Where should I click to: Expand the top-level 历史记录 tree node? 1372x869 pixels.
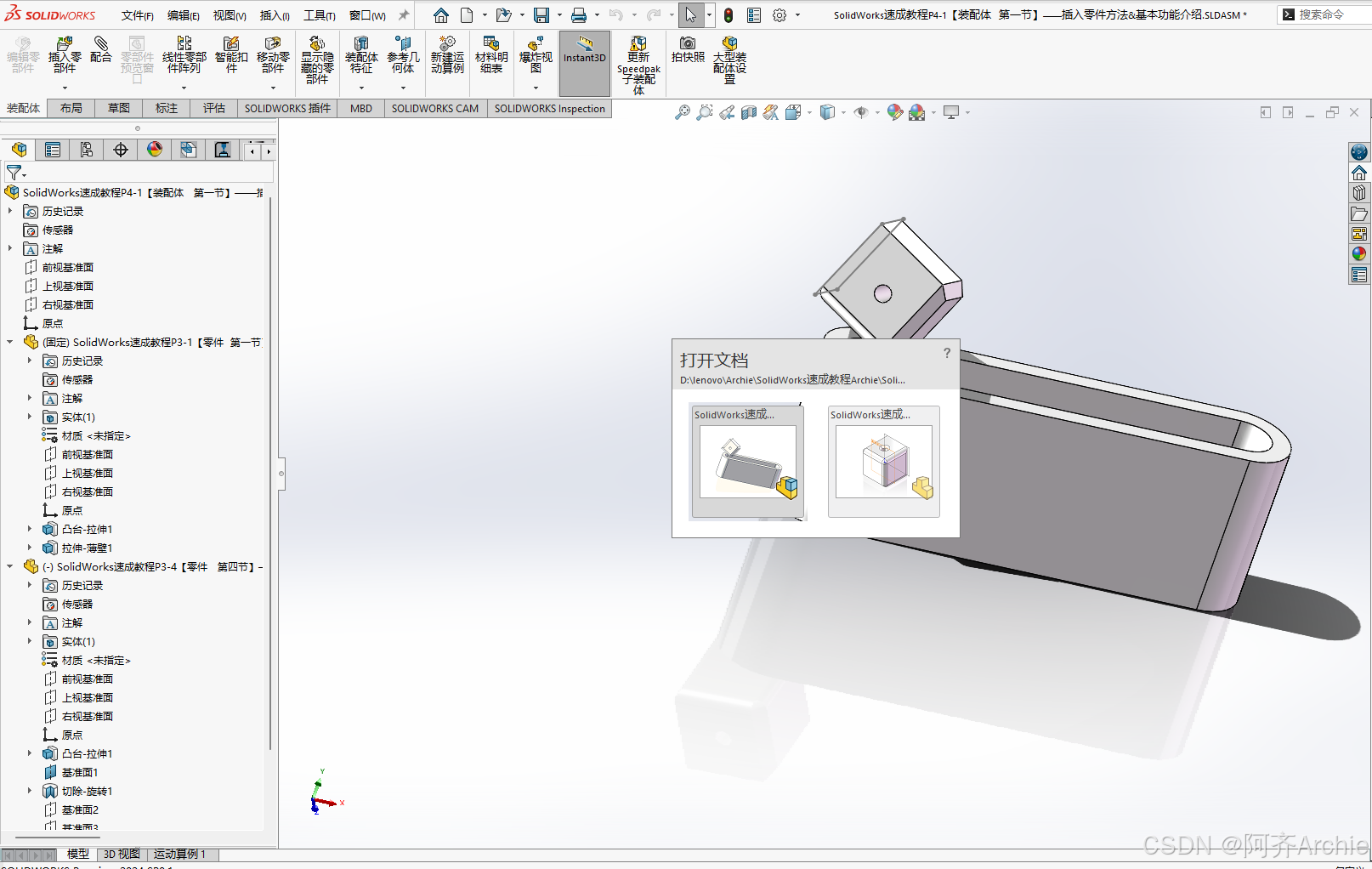click(x=10, y=211)
